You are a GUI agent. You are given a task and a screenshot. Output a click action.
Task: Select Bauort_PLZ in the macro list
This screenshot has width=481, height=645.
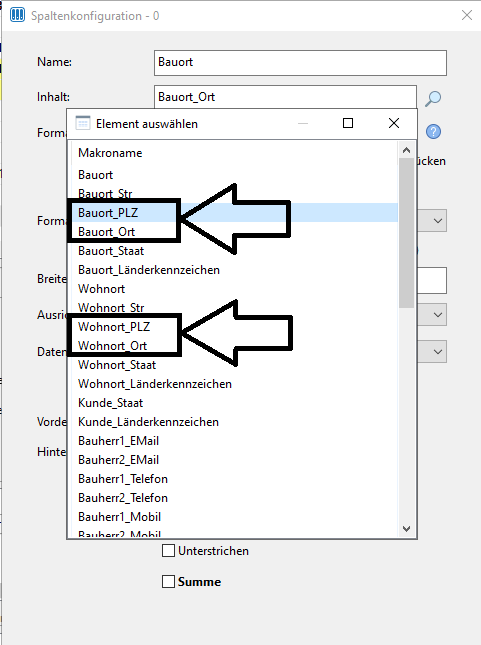pyautogui.click(x=108, y=213)
